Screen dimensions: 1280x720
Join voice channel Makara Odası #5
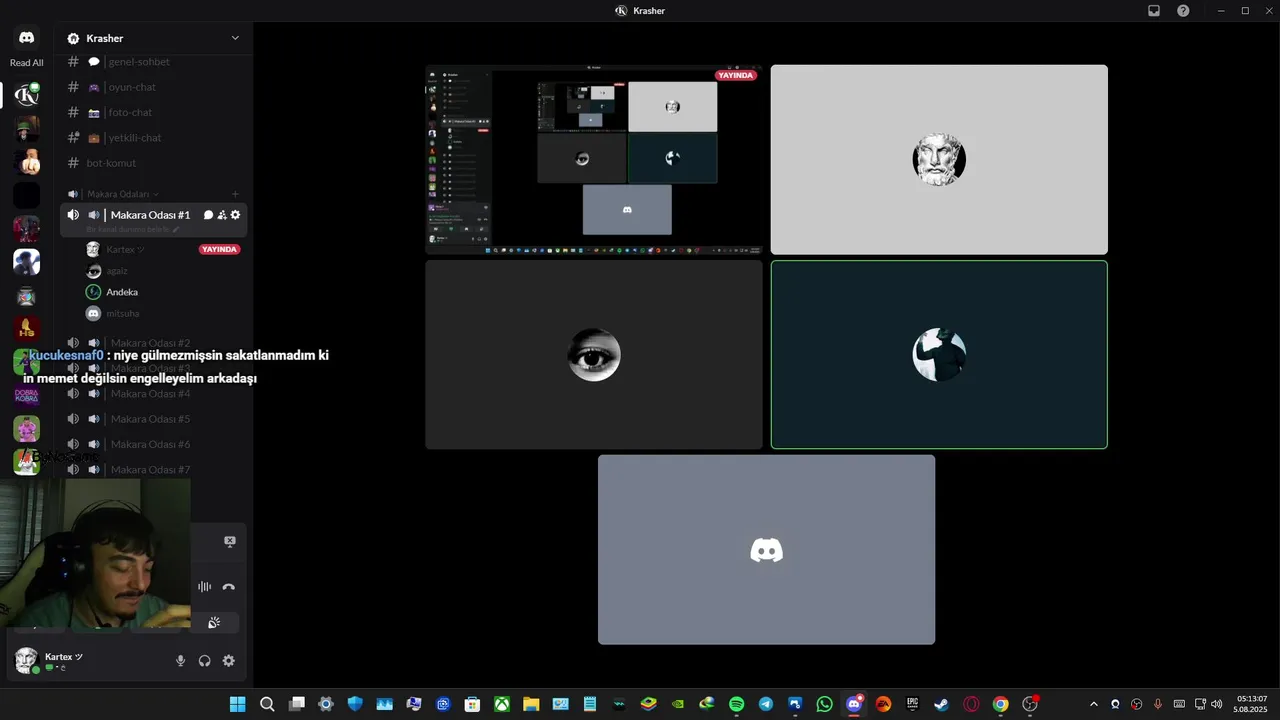151,419
